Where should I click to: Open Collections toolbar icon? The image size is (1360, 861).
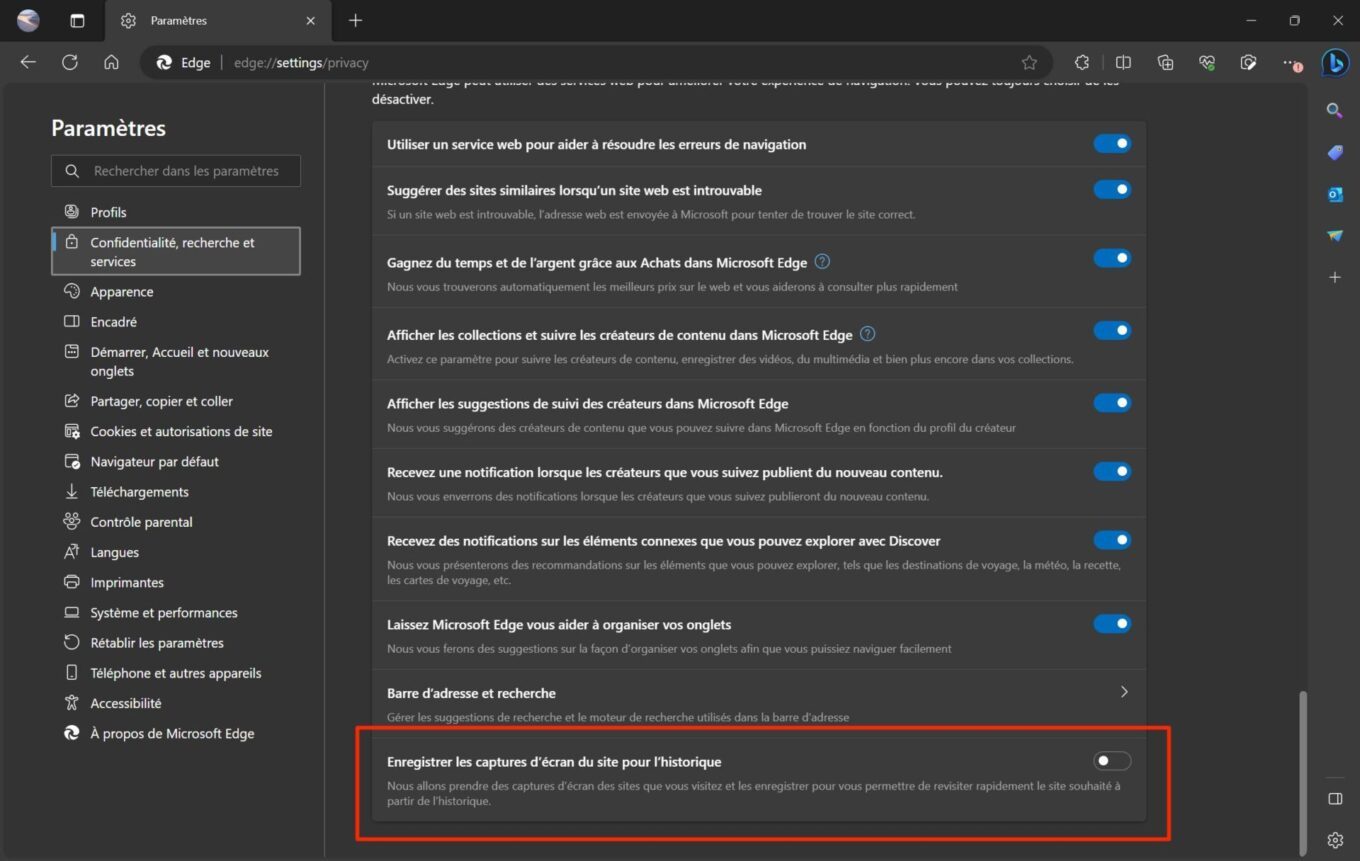1165,62
